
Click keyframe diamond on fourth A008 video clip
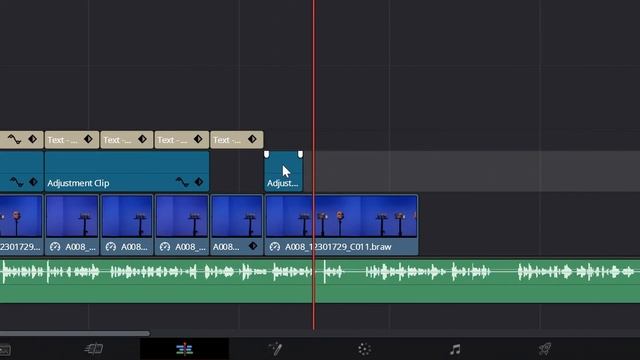[253, 246]
